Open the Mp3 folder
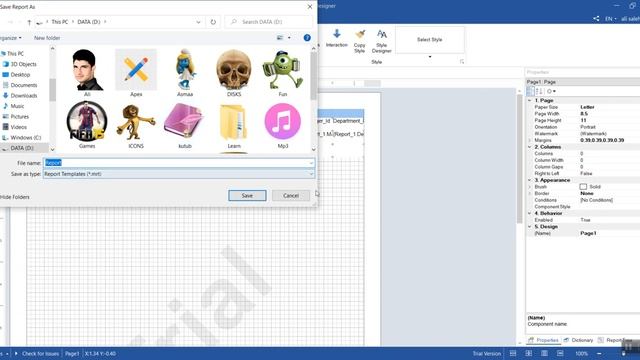 (283, 125)
